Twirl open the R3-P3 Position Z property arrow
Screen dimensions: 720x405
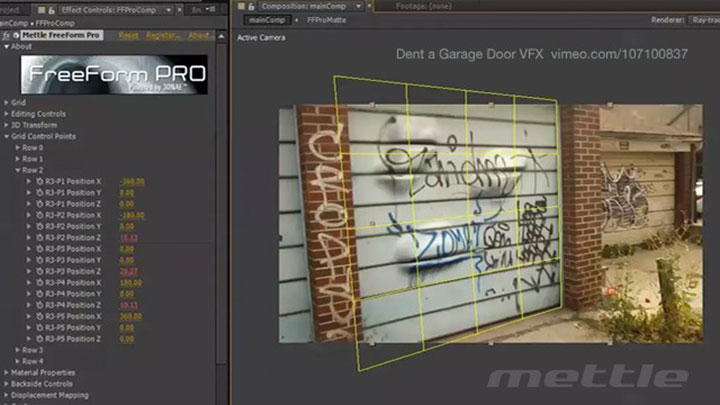28,271
